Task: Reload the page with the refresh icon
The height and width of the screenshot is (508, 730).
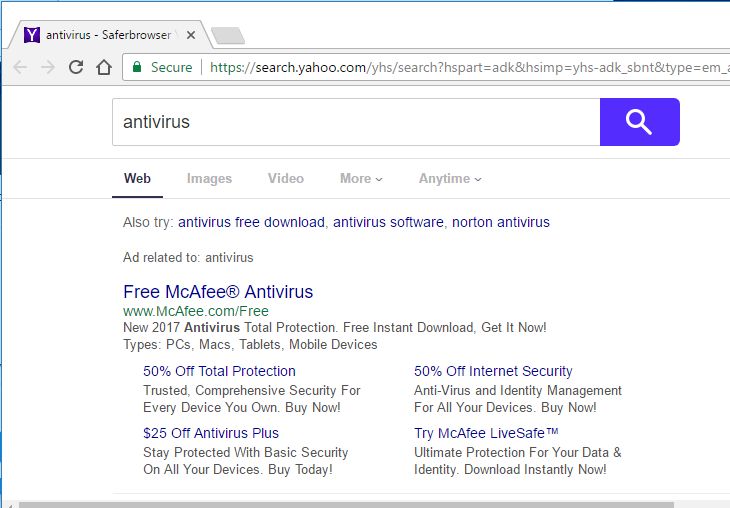Action: click(75, 67)
